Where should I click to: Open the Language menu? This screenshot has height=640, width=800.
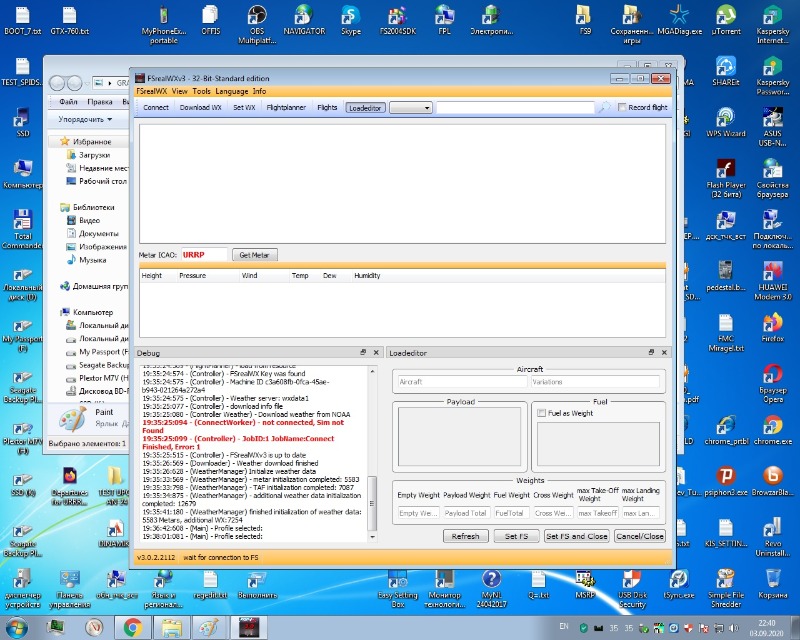click(232, 91)
